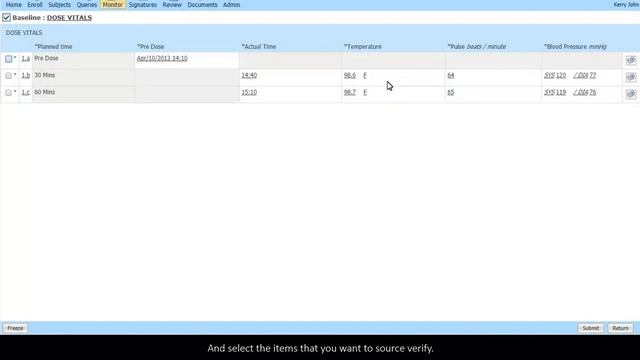Image resolution: width=640 pixels, height=360 pixels.
Task: Select Pre Dose value Apr/10/2013 14:10
Action: point(162,58)
